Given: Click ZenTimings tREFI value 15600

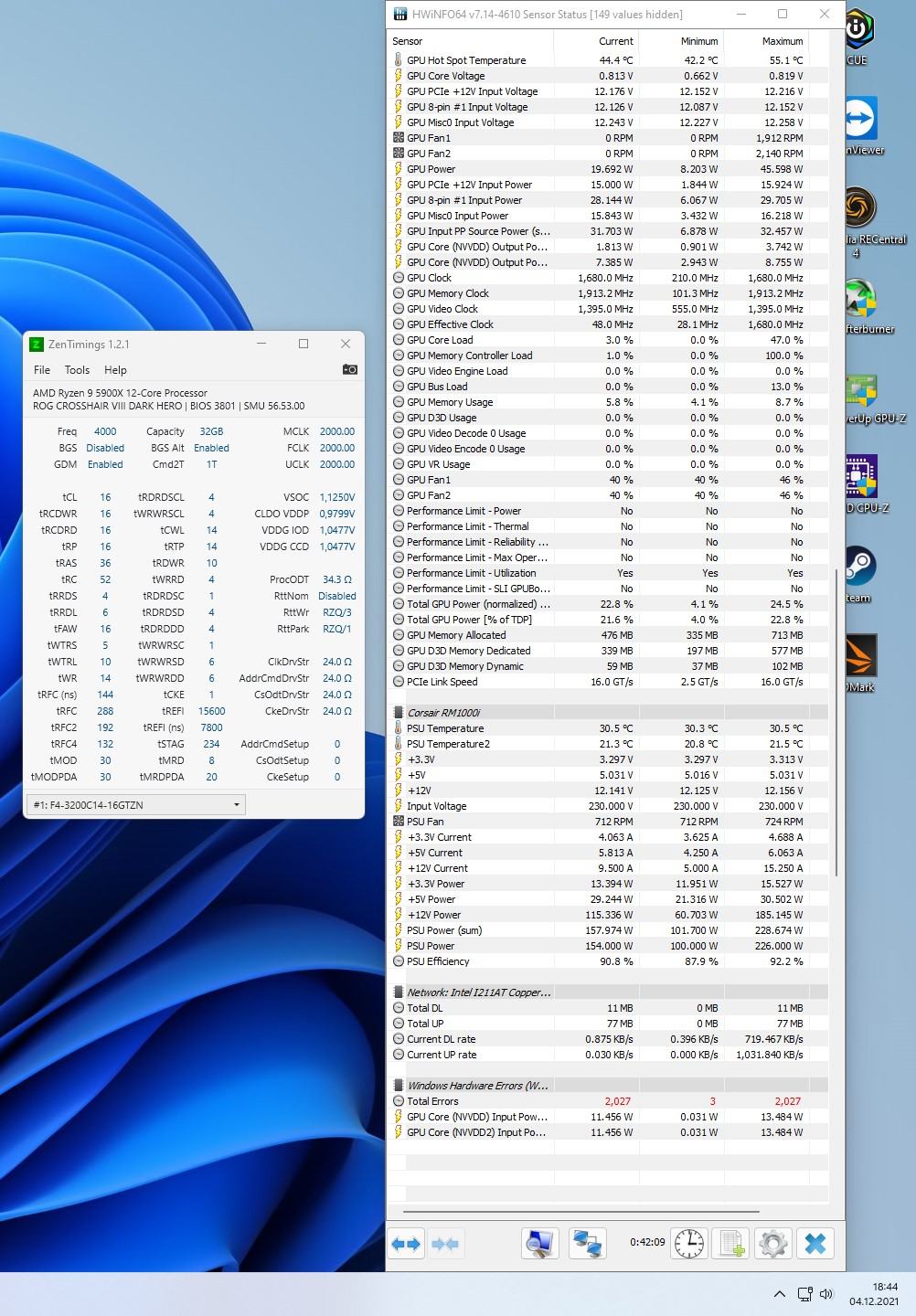Looking at the screenshot, I should point(211,711).
